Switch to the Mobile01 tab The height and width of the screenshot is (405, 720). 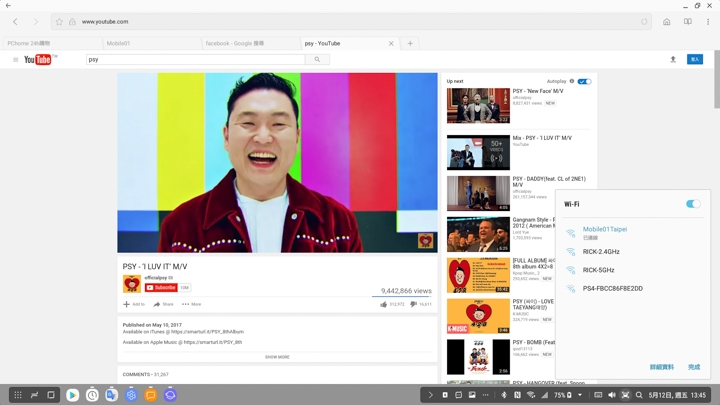tap(152, 43)
